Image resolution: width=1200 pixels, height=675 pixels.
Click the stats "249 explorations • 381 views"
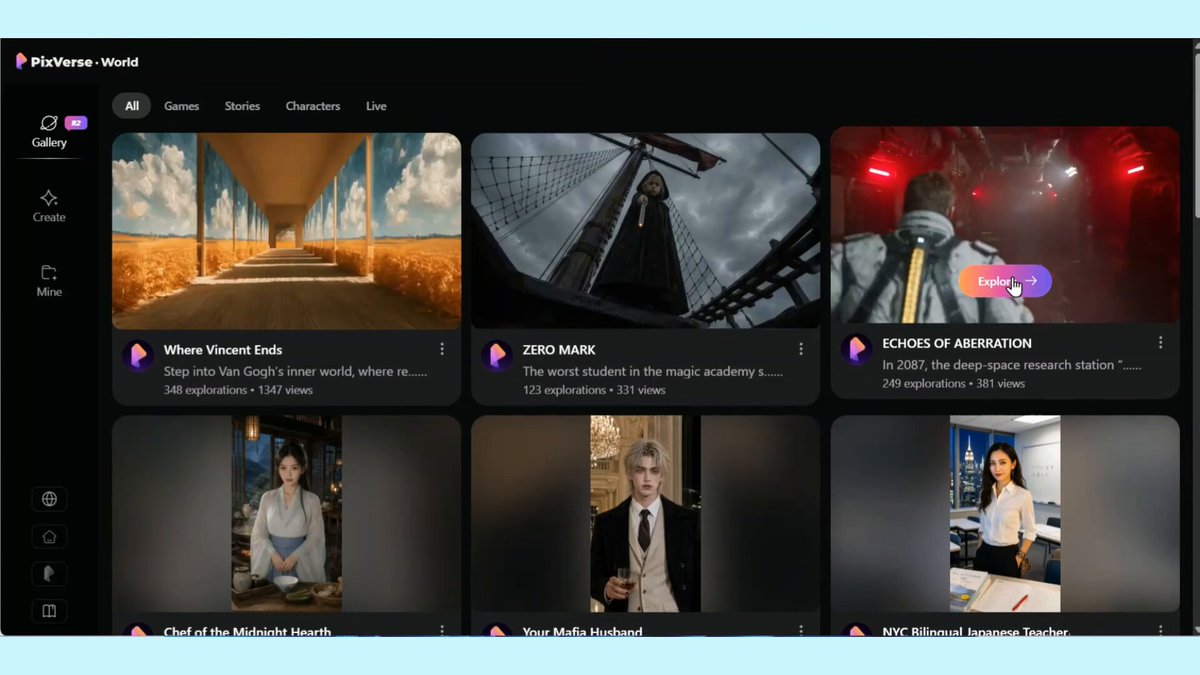(954, 383)
